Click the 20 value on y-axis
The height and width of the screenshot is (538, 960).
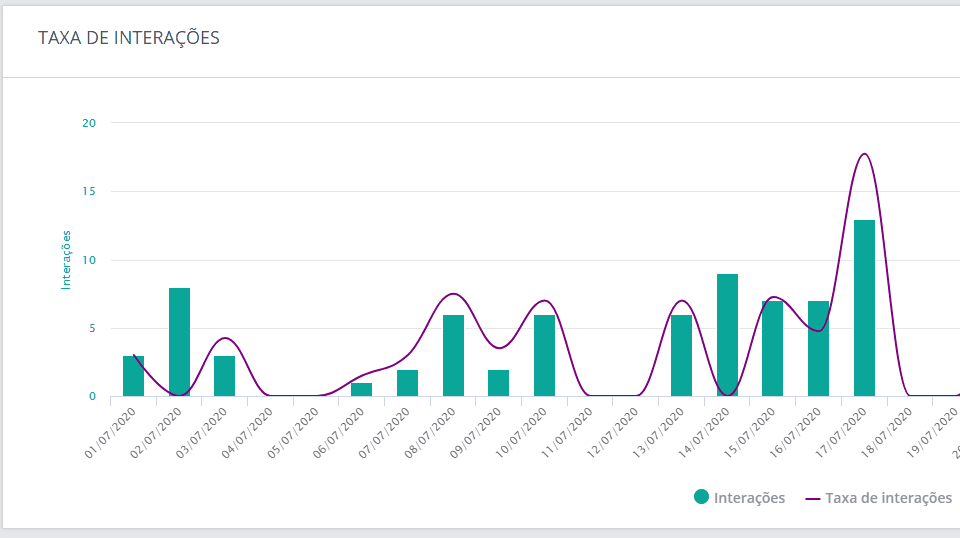point(89,123)
